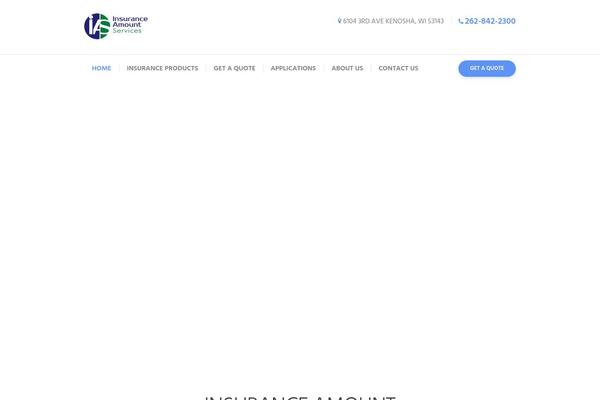
Task: Open the Insurance Products menu
Action: [x=162, y=68]
